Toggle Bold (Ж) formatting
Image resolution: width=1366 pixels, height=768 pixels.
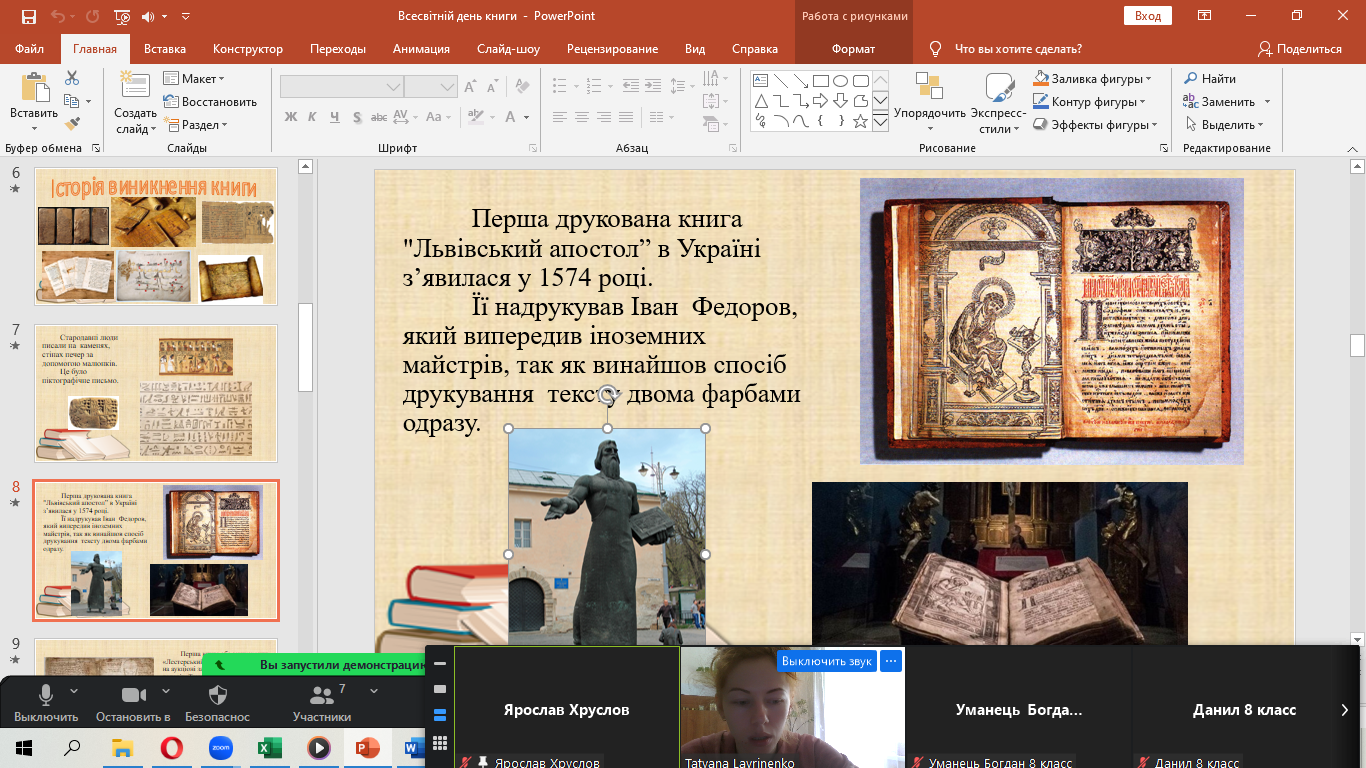tap(291, 117)
